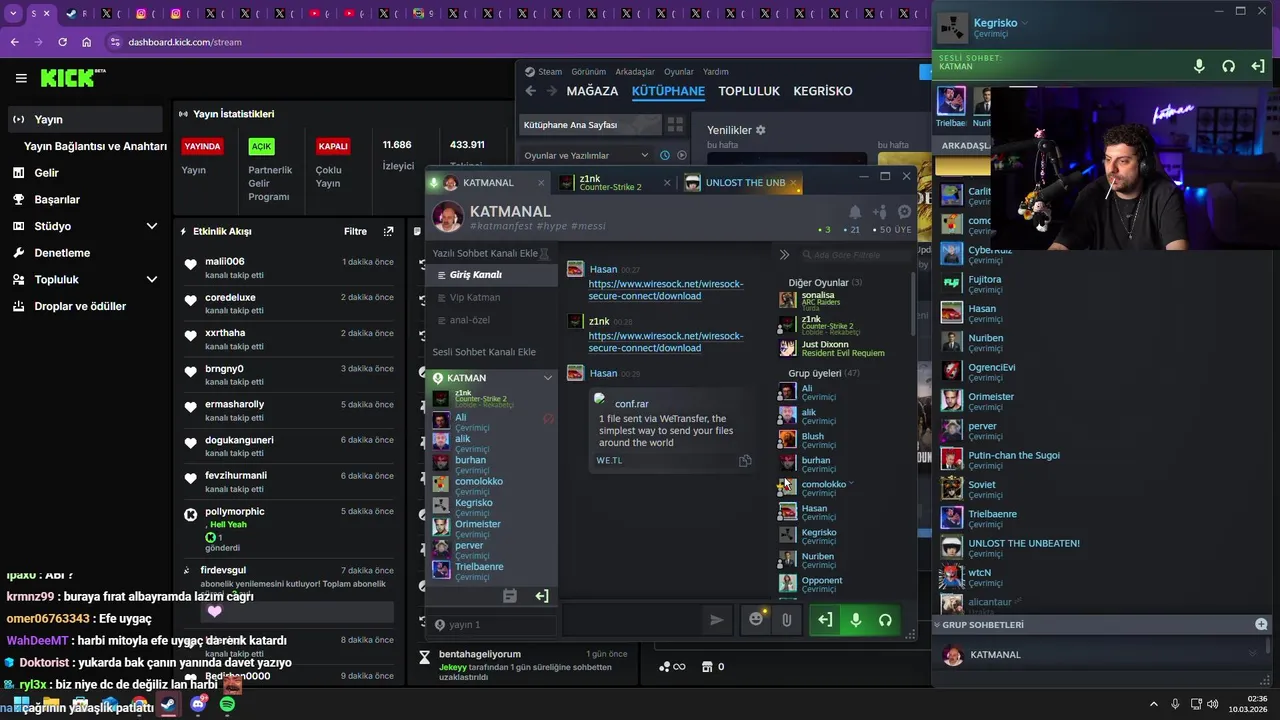Collapse the KATMAN voice channel
Viewport: 1280px width, 720px height.
(547, 378)
